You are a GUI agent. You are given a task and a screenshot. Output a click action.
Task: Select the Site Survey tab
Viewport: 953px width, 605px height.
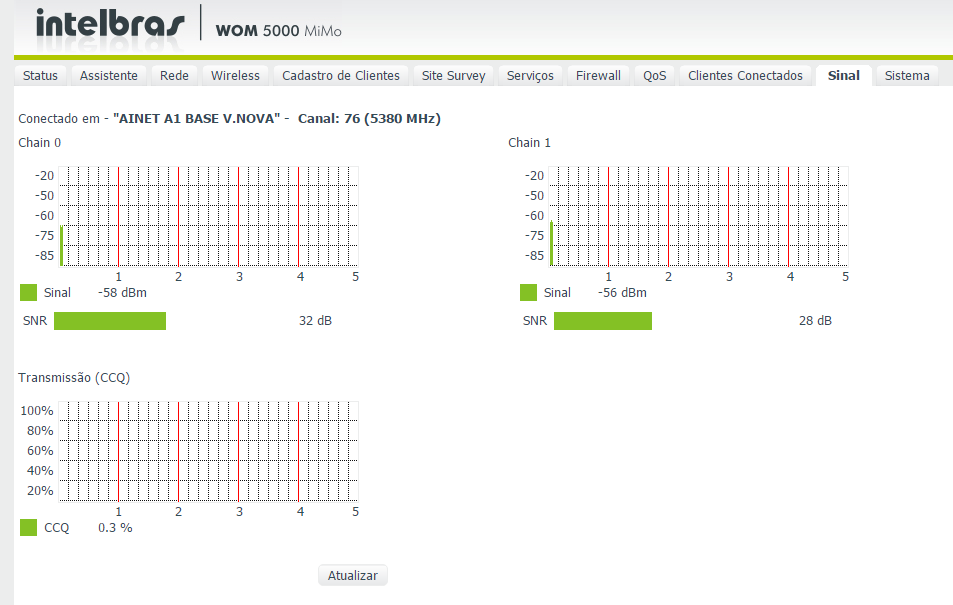point(453,75)
